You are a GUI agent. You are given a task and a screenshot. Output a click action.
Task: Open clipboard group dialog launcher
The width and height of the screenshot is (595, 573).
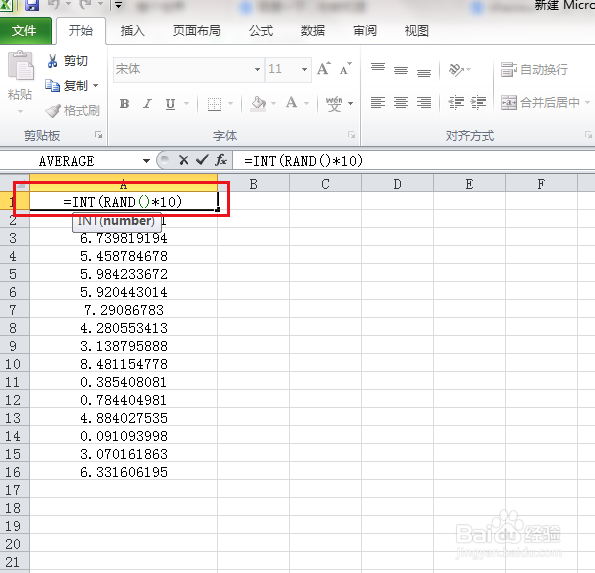99,135
